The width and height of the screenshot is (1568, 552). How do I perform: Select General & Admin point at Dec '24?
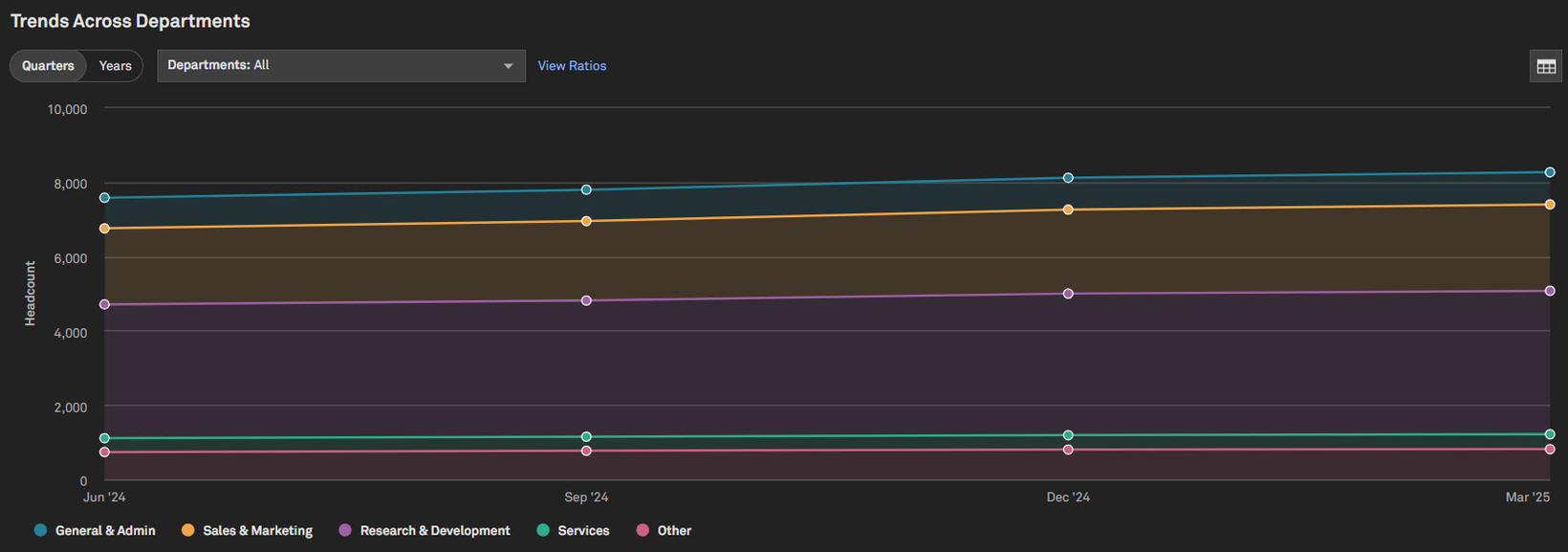click(x=1068, y=178)
